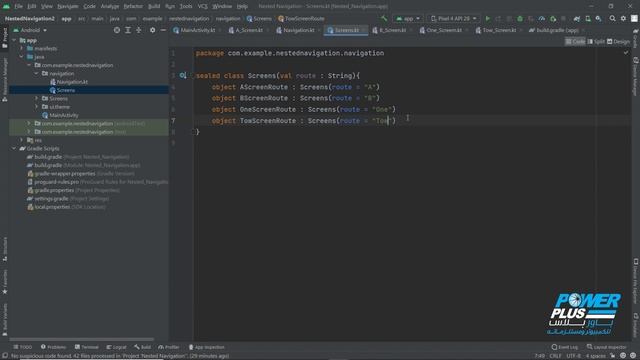
Task: Open the Project tool window stripe button
Action: (x=4, y=38)
